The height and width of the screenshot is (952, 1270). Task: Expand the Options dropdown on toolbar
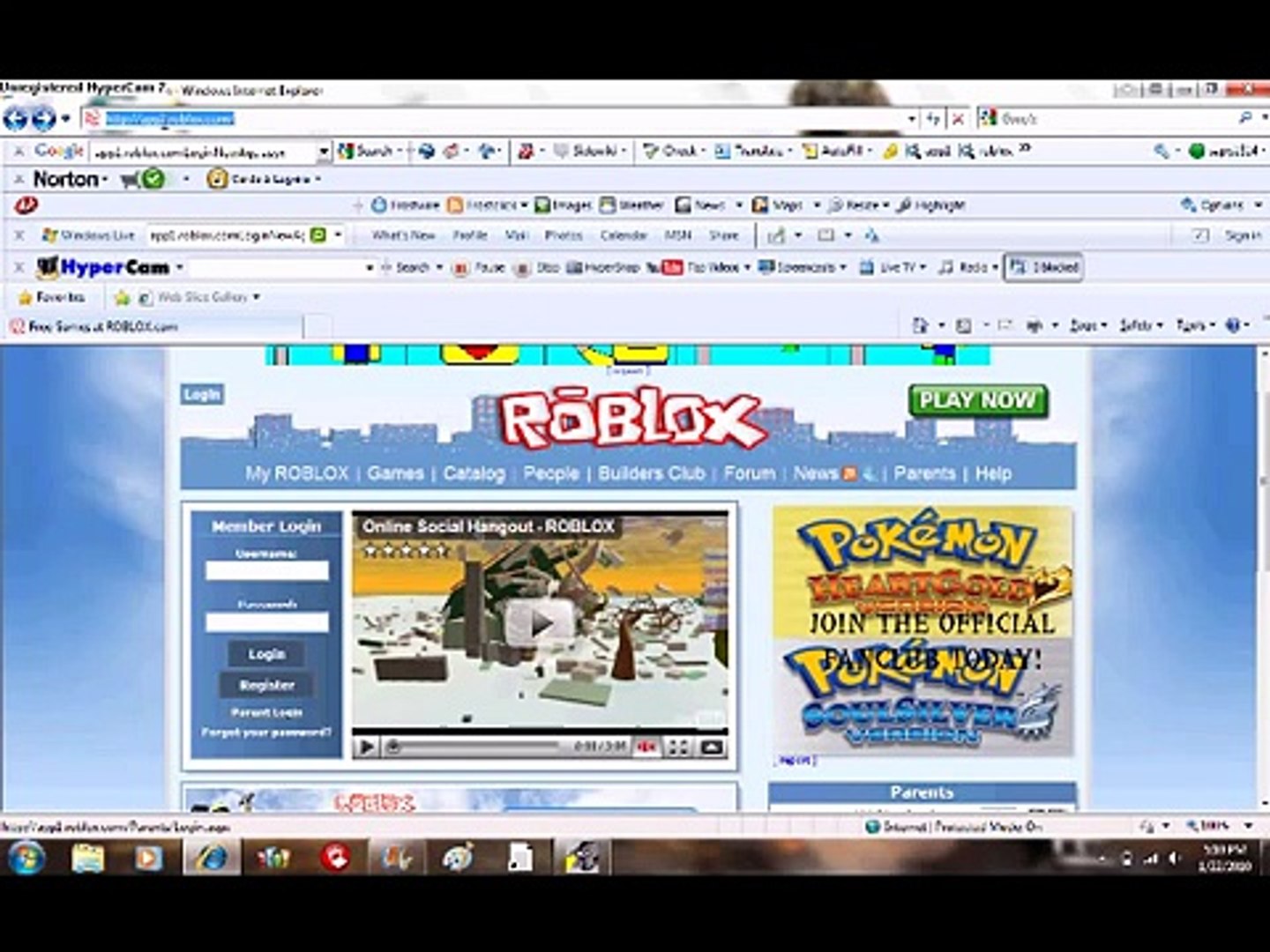pos(1258,205)
